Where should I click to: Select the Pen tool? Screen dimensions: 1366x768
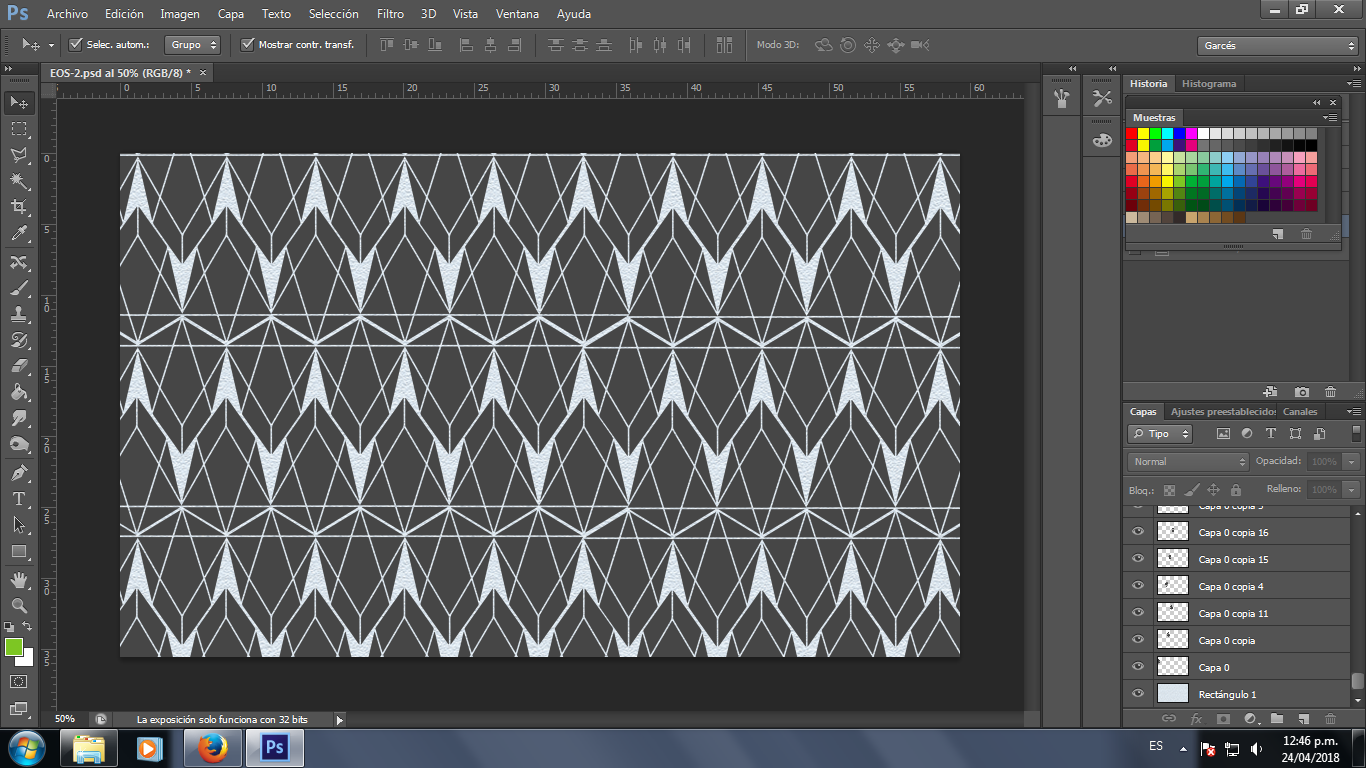(x=19, y=473)
